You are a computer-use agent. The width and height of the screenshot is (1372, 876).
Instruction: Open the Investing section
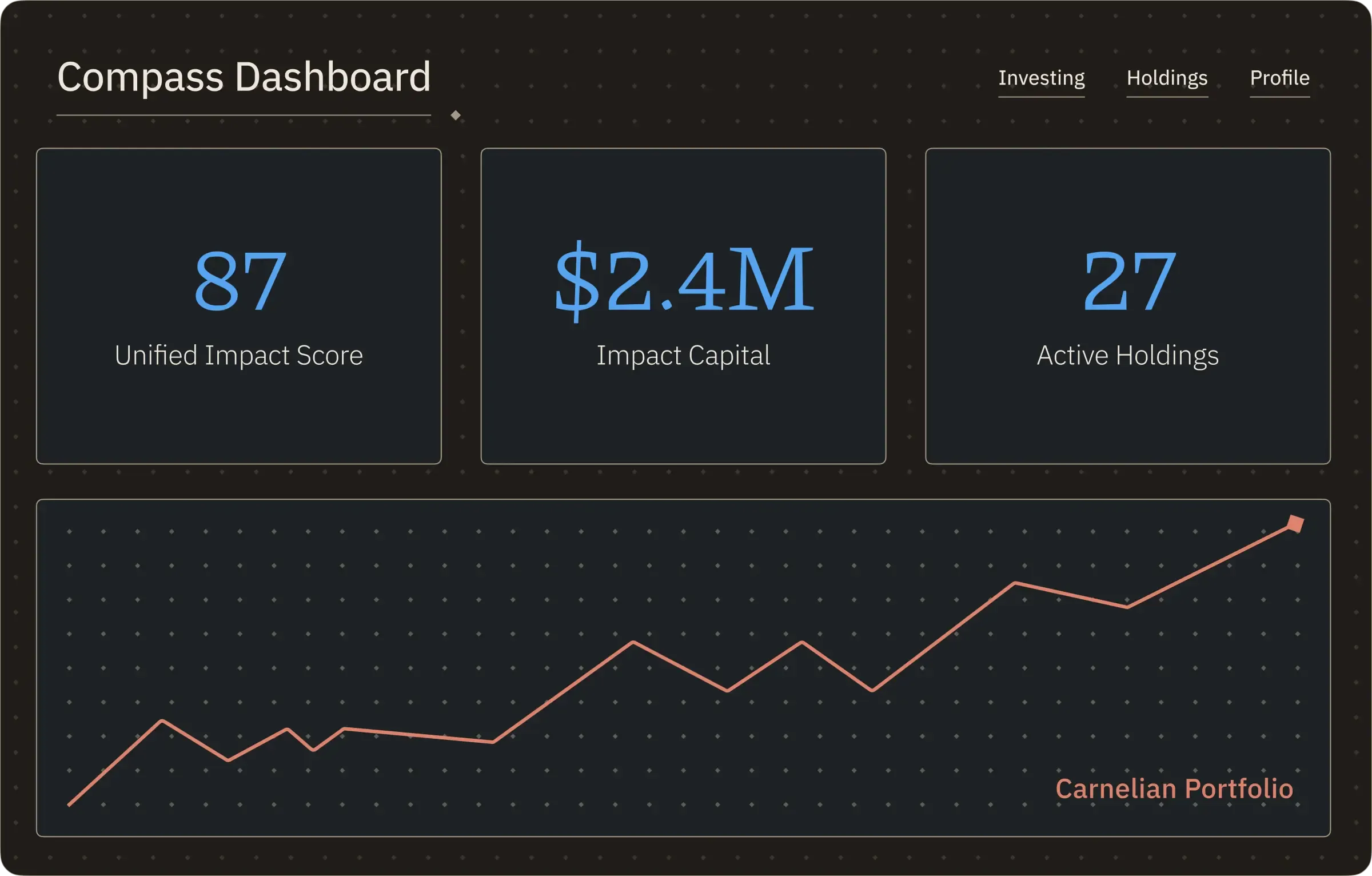click(1041, 78)
